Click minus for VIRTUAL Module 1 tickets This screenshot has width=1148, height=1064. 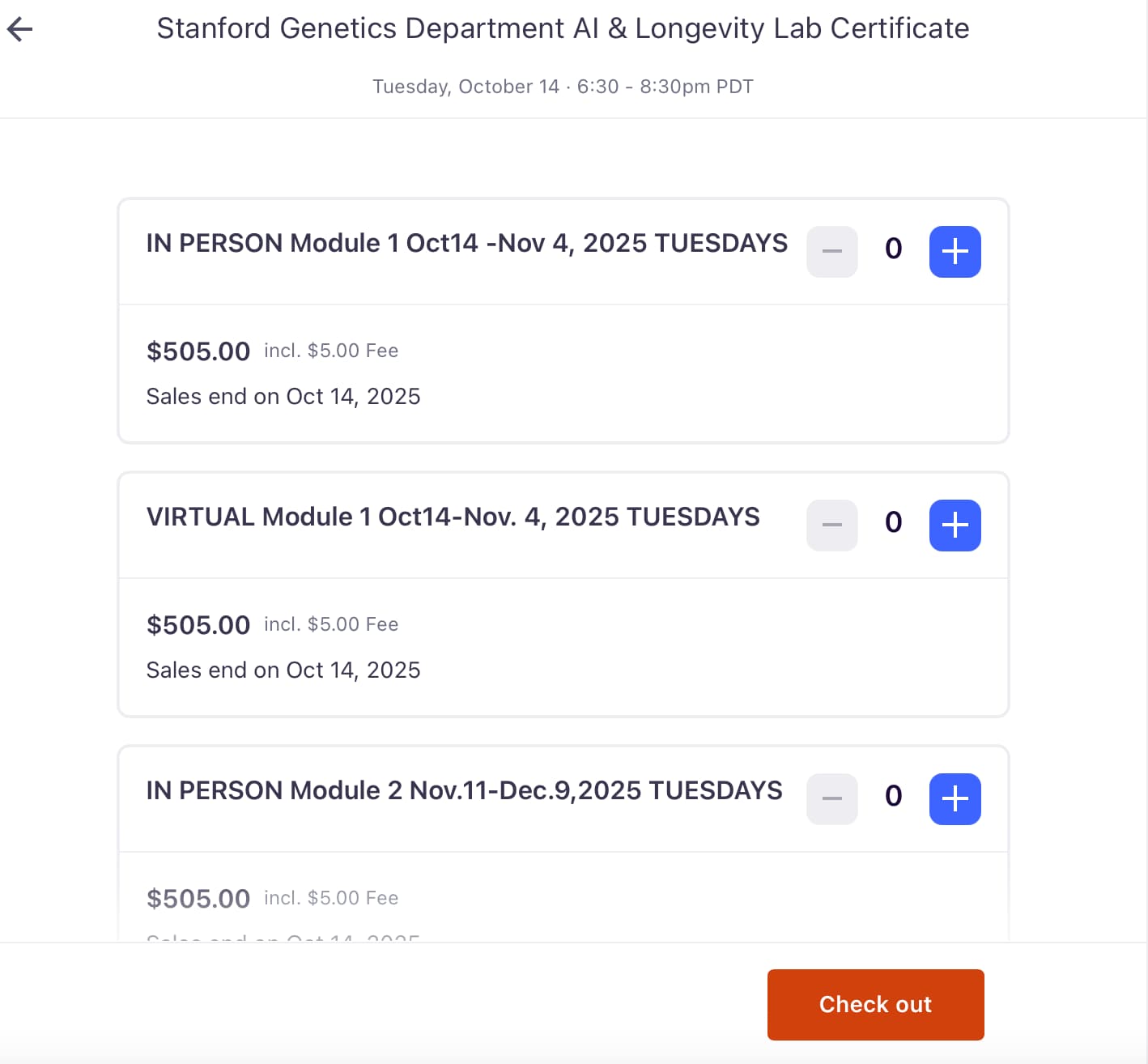pos(831,525)
